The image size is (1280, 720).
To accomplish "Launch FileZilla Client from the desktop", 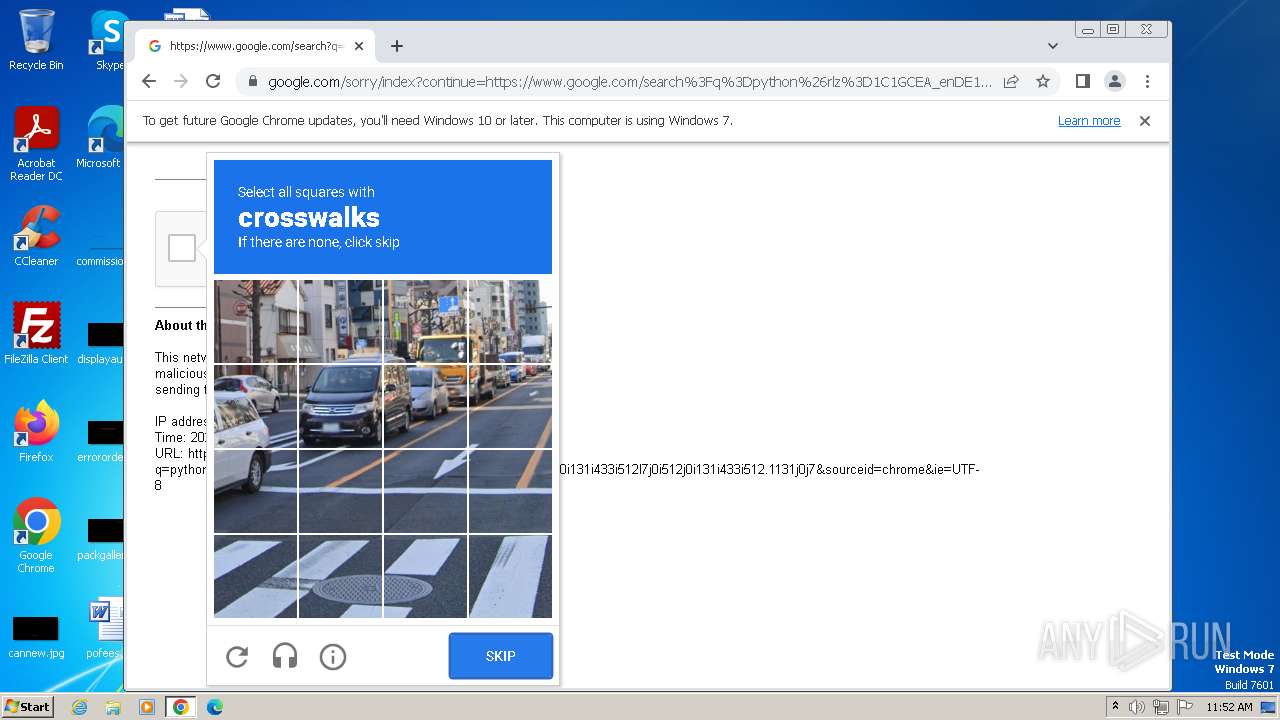I will tap(36, 333).
